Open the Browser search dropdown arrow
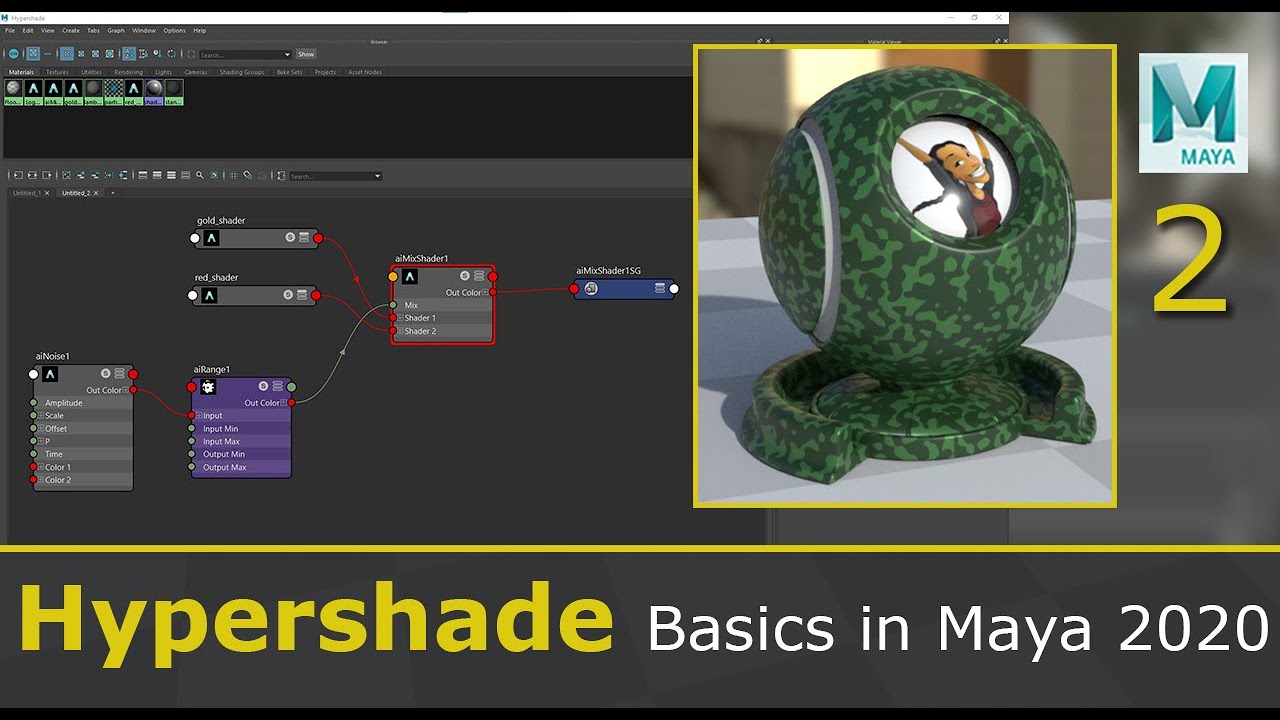The height and width of the screenshot is (720, 1280). coord(287,54)
